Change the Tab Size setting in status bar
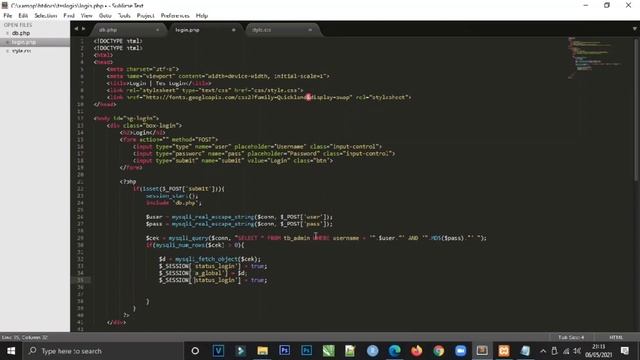Image resolution: width=640 pixels, height=360 pixels. tap(571, 338)
